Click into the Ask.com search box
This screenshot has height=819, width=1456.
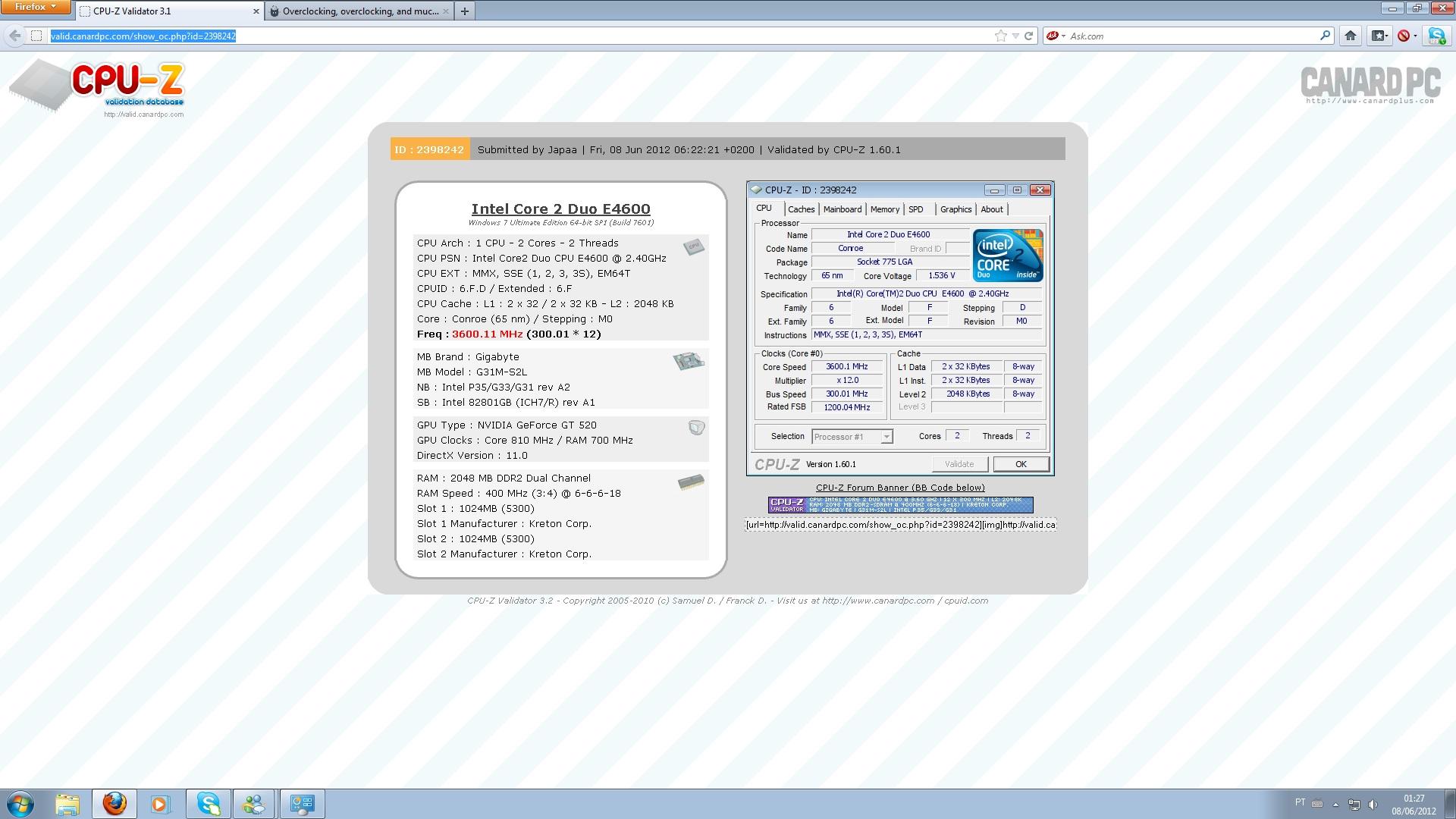click(x=1193, y=36)
